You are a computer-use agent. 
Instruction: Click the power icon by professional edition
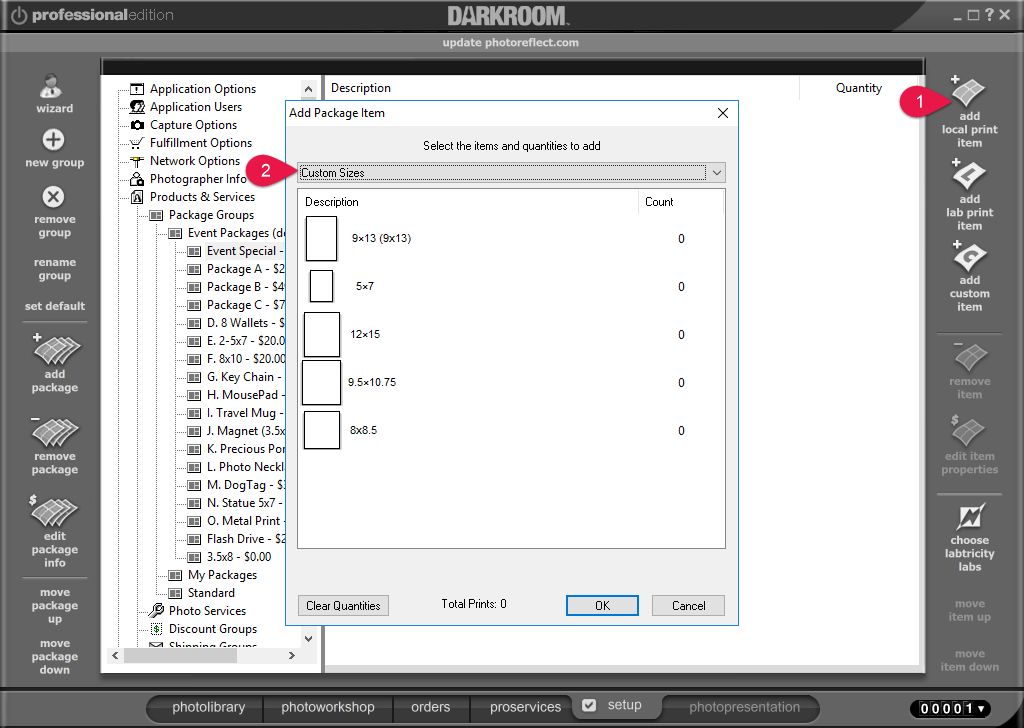click(19, 15)
